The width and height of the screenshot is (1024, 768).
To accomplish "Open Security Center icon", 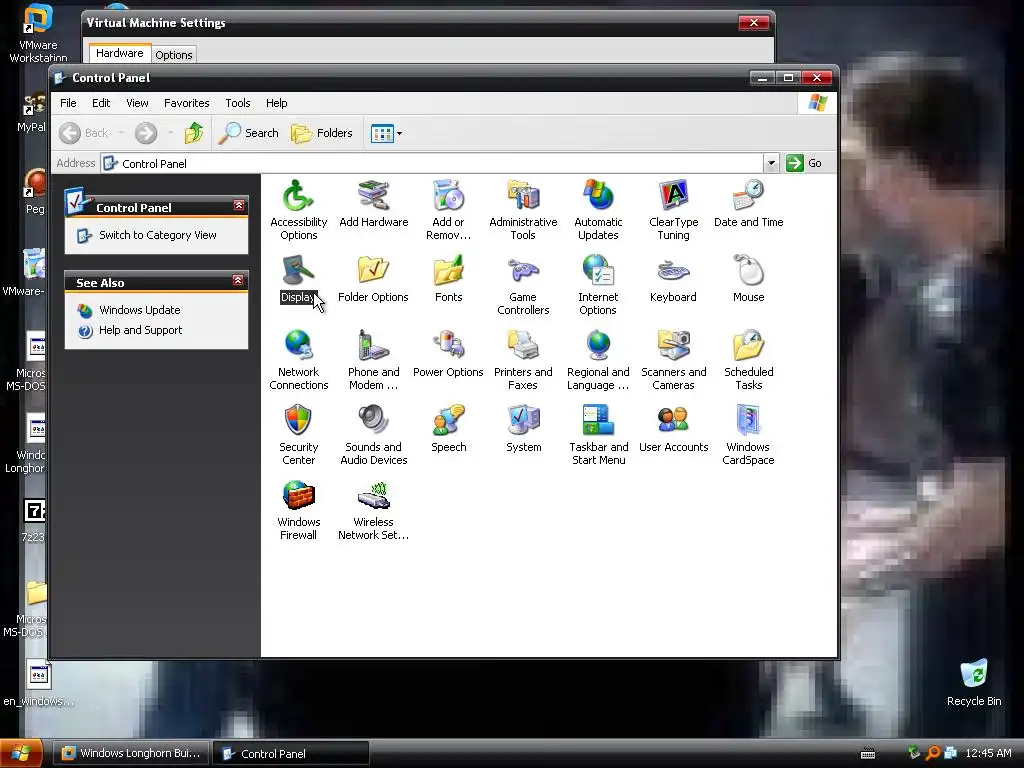I will pyautogui.click(x=298, y=435).
